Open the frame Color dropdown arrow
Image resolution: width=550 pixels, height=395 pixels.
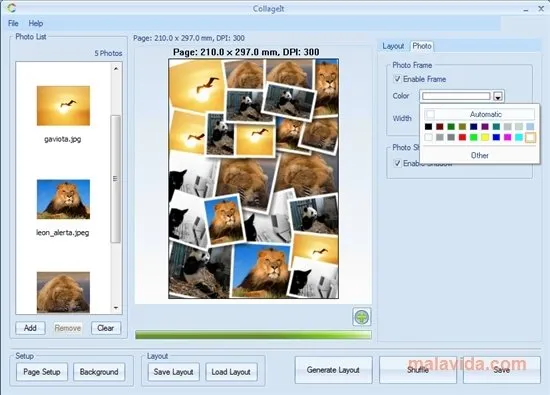coord(498,96)
